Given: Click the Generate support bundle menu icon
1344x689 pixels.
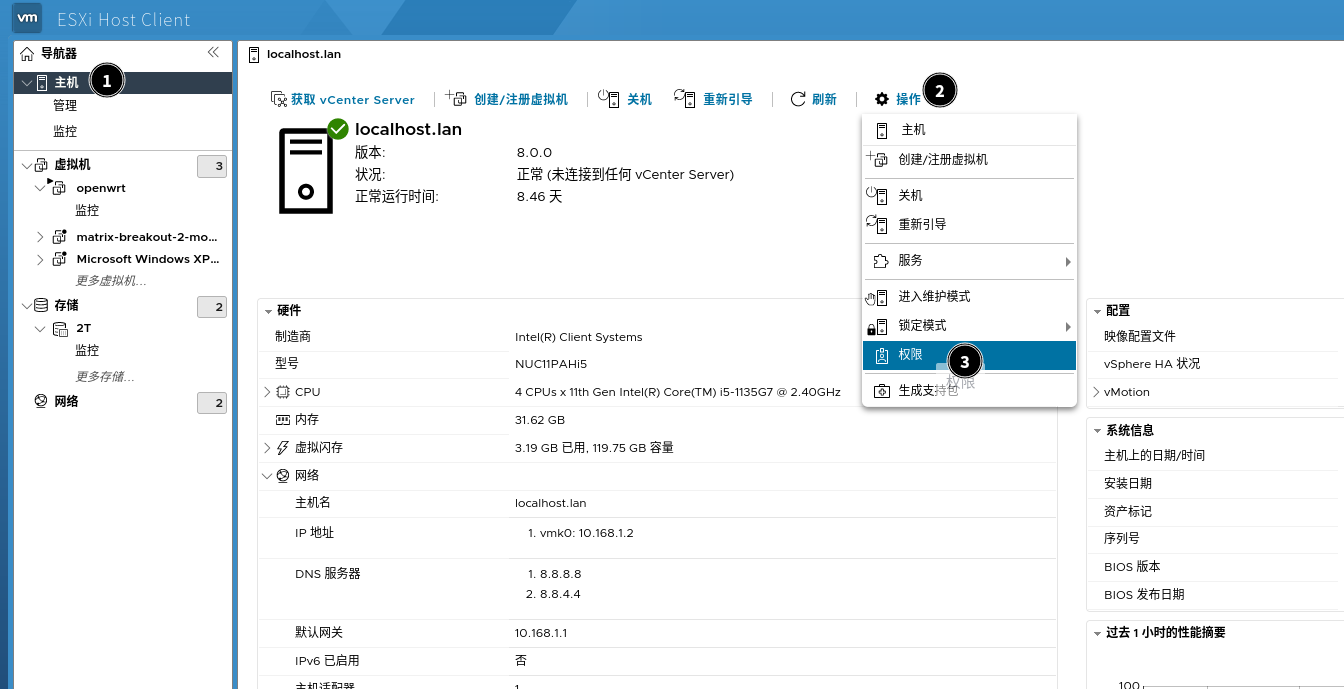Looking at the screenshot, I should point(881,391).
